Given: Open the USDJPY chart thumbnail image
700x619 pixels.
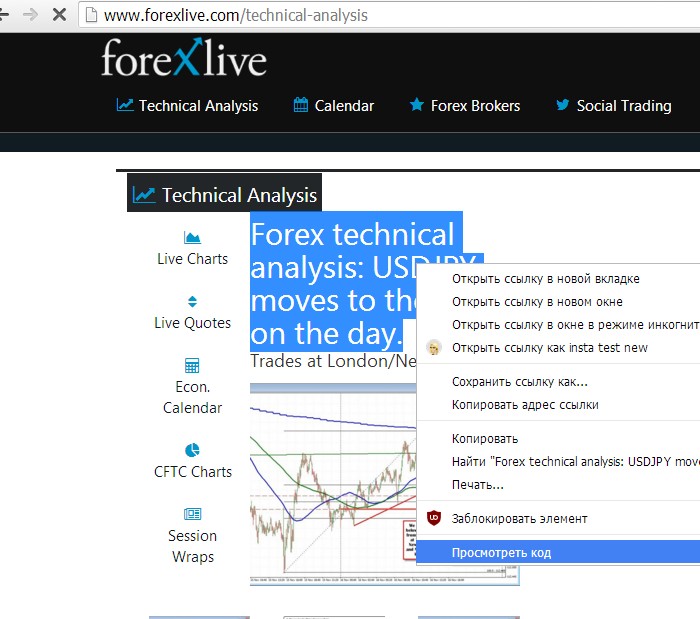Looking at the screenshot, I should pos(333,484).
